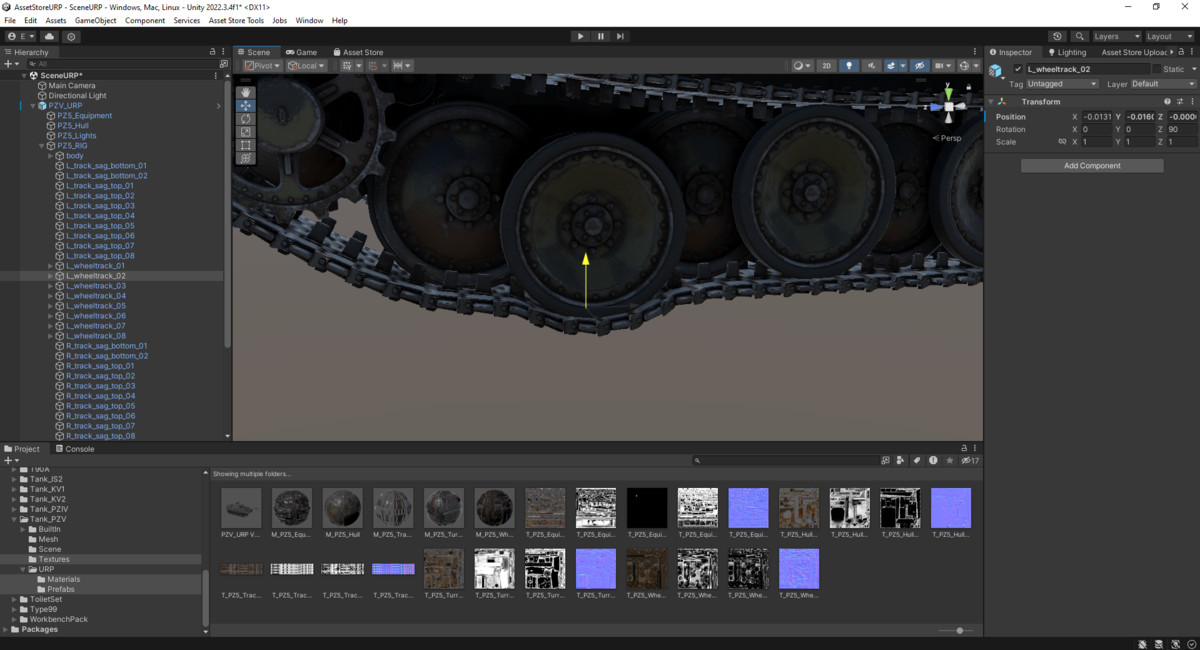The width and height of the screenshot is (1200, 650).
Task: Select the combined Transform tool
Action: [x=246, y=157]
